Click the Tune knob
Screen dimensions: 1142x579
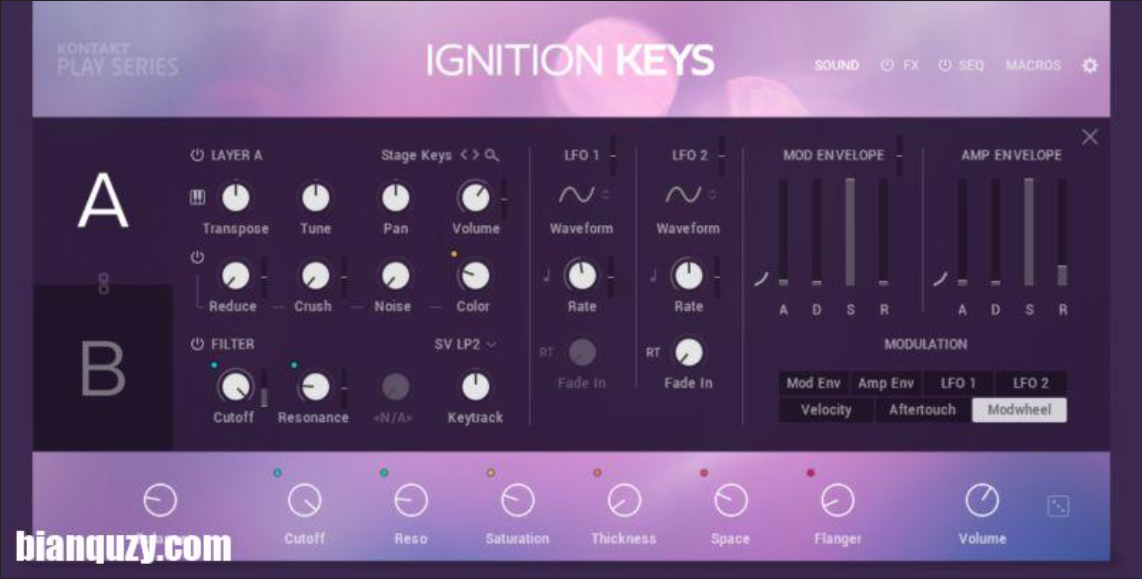pos(315,197)
